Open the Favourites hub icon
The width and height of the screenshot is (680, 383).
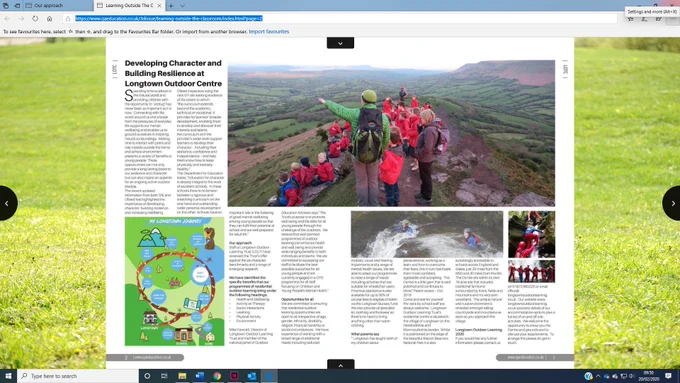631,19
